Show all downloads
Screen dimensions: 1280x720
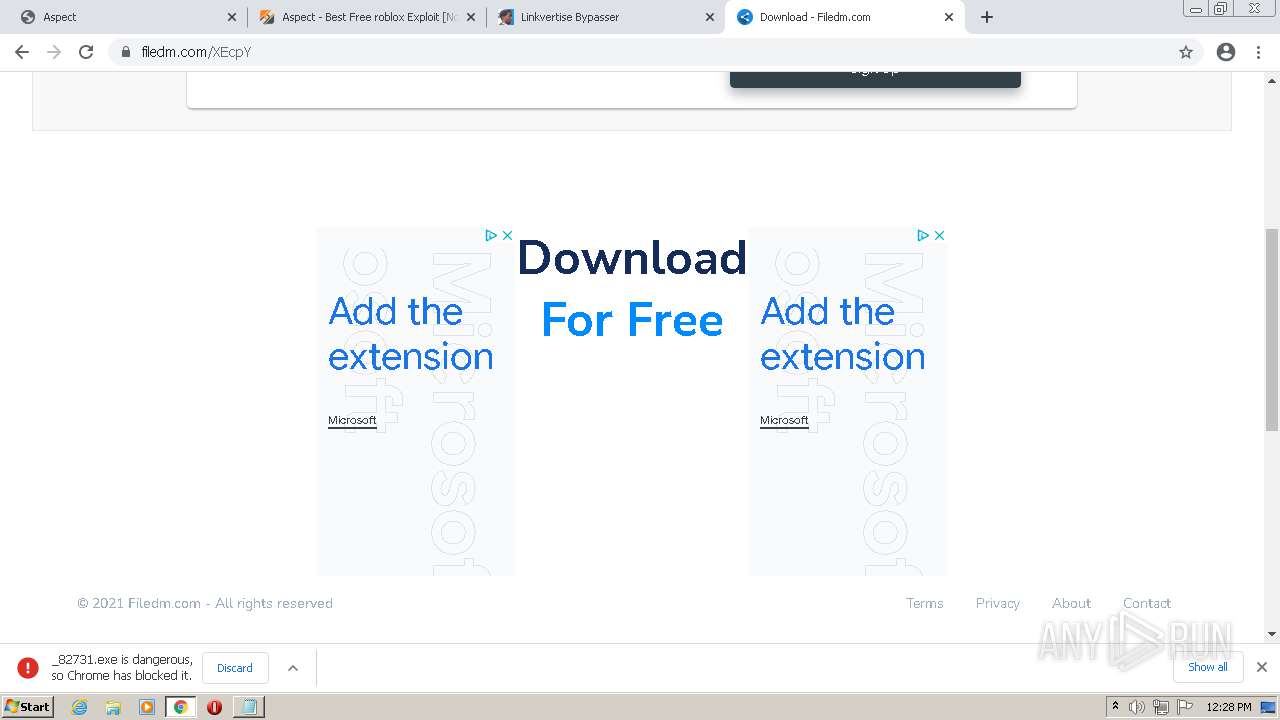pos(1207,667)
